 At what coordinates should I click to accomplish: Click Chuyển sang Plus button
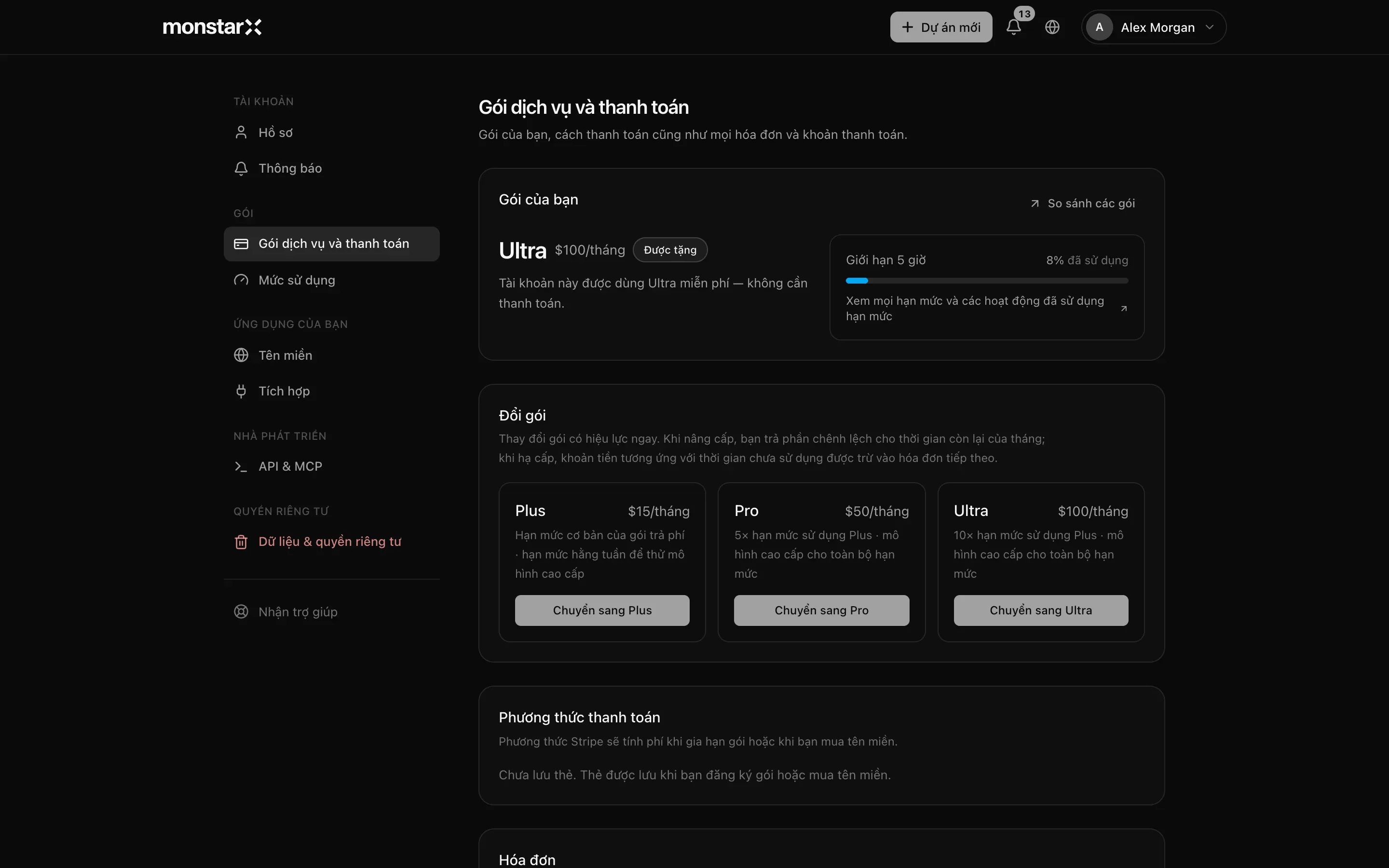coord(602,610)
